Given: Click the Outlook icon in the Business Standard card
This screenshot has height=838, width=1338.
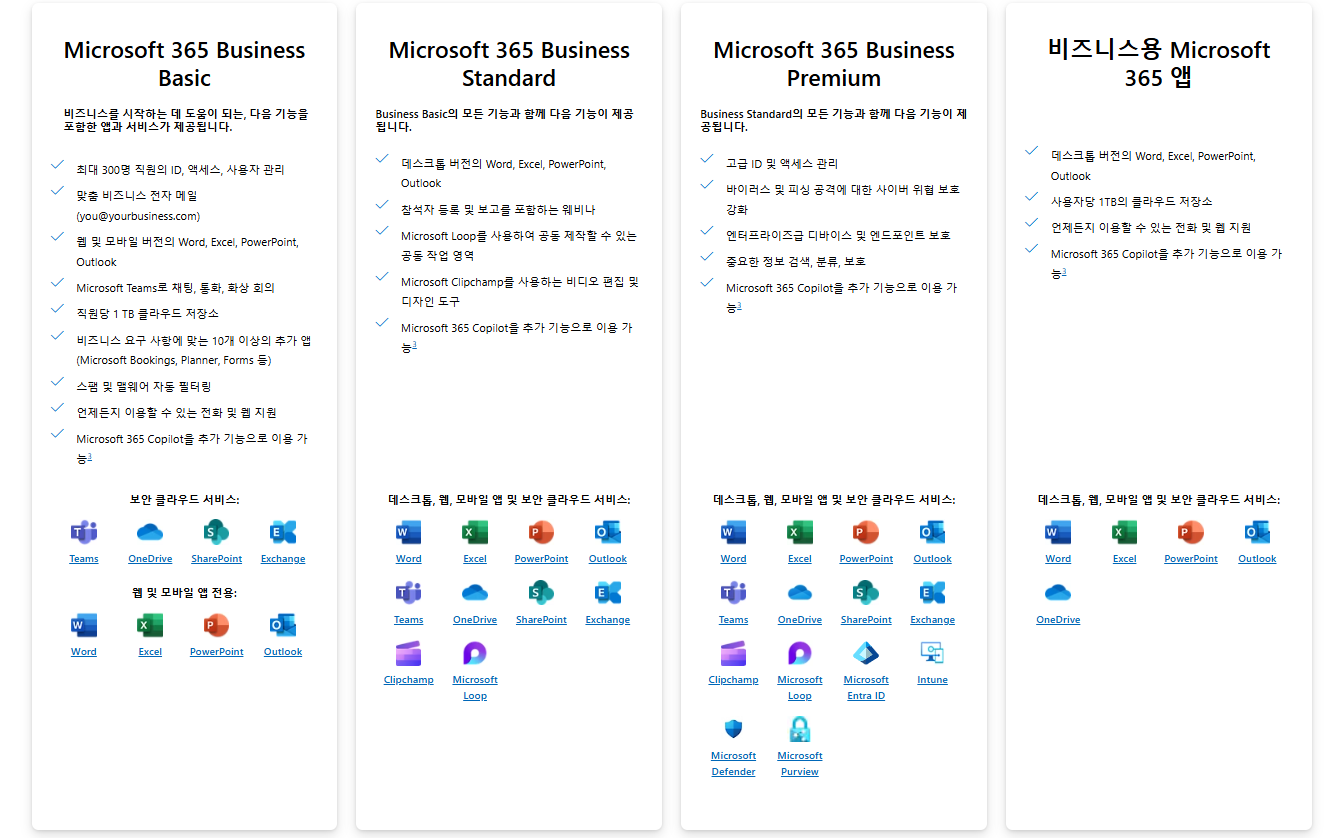Looking at the screenshot, I should pyautogui.click(x=608, y=532).
